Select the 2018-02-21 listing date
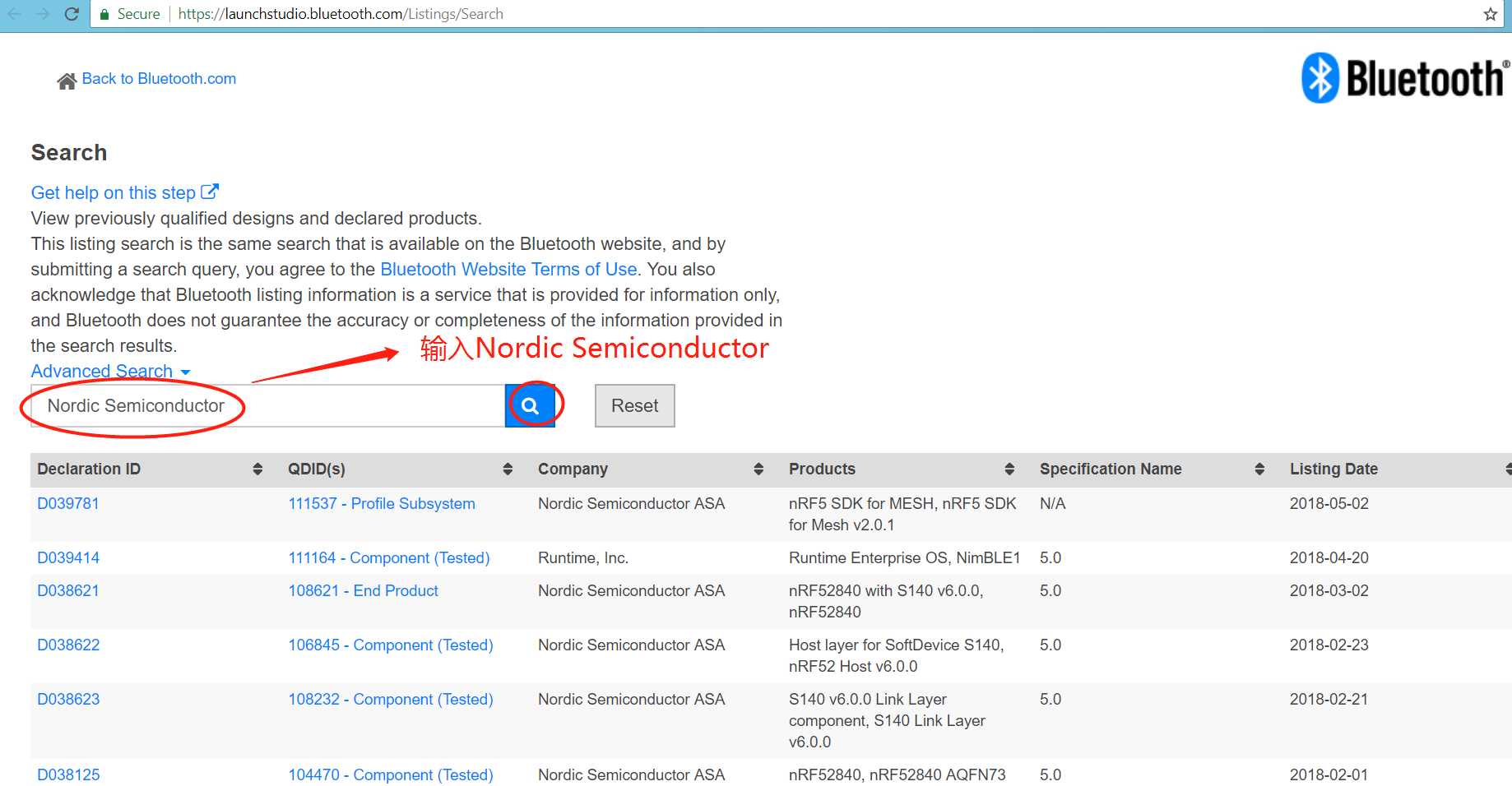This screenshot has width=1512, height=786. pos(1329,699)
